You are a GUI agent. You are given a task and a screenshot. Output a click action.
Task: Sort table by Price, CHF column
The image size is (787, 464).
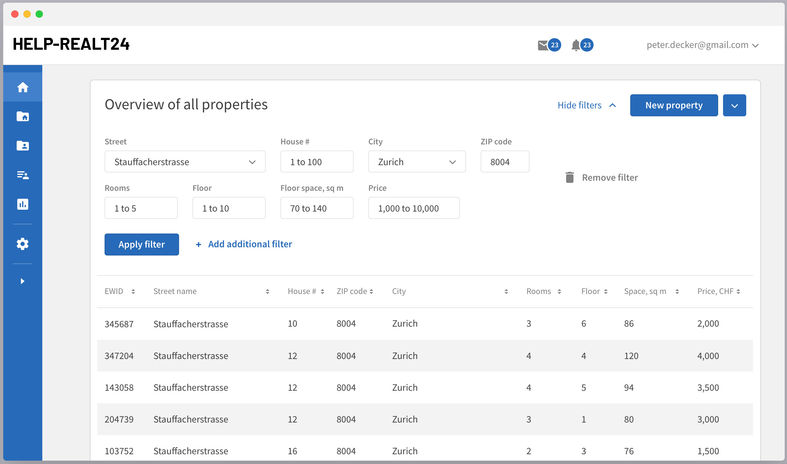coord(719,292)
